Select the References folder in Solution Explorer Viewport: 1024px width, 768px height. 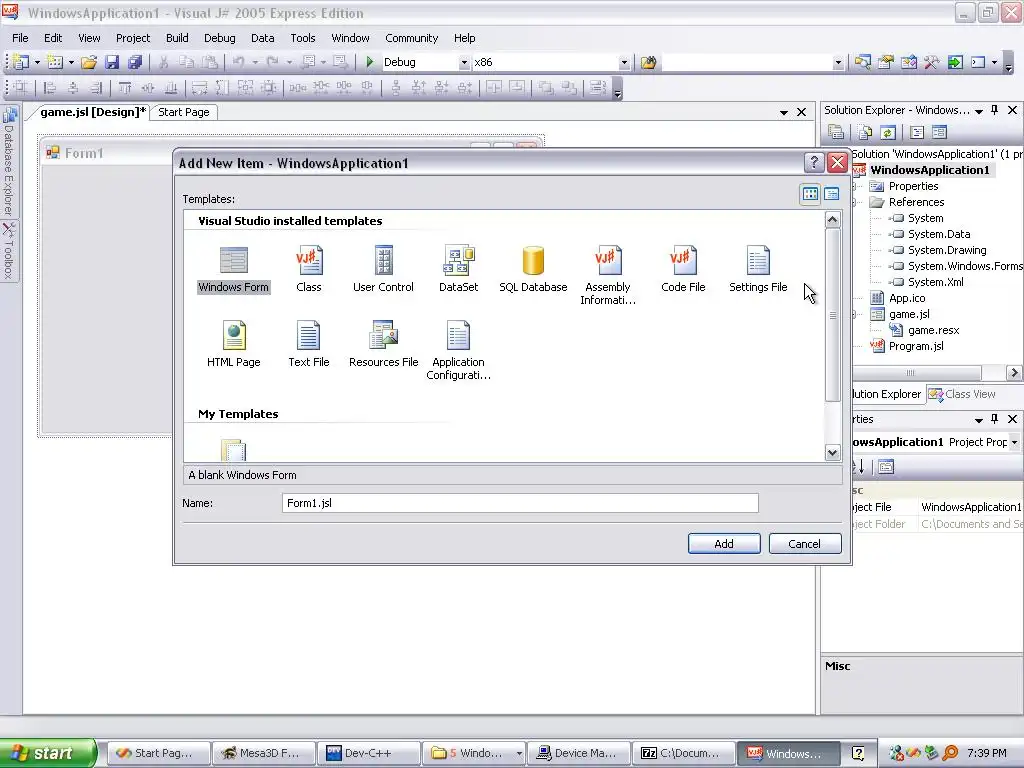(916, 202)
